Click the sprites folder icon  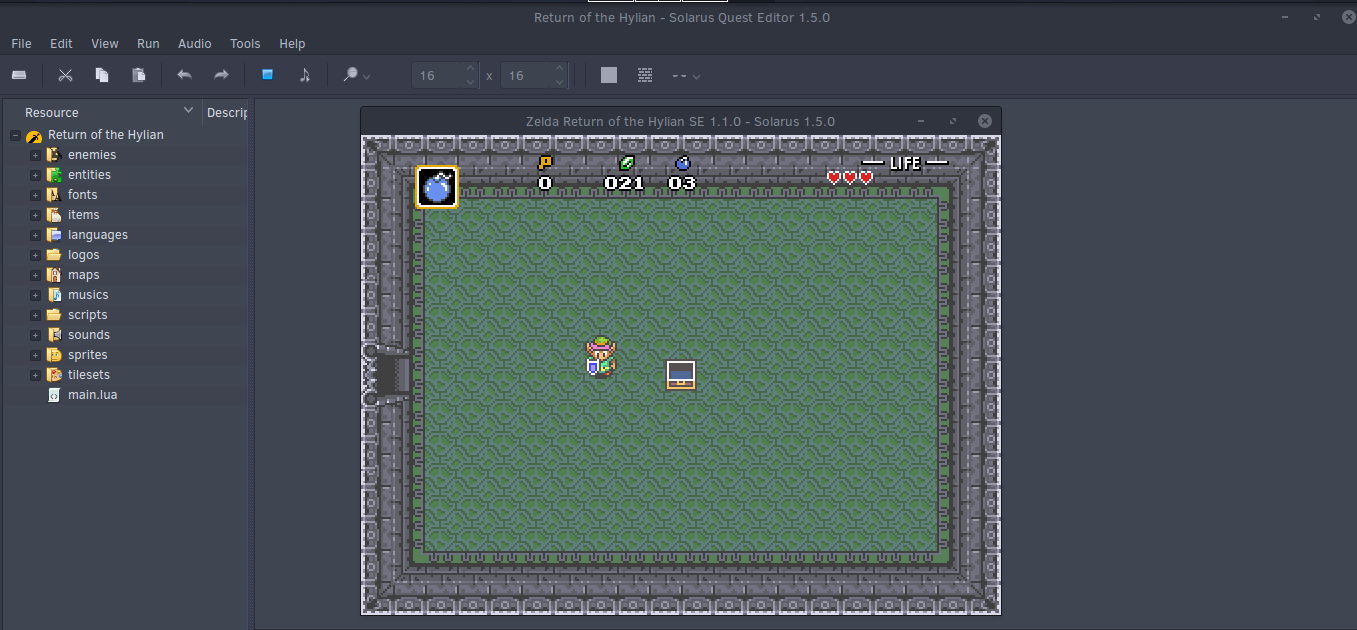point(54,355)
